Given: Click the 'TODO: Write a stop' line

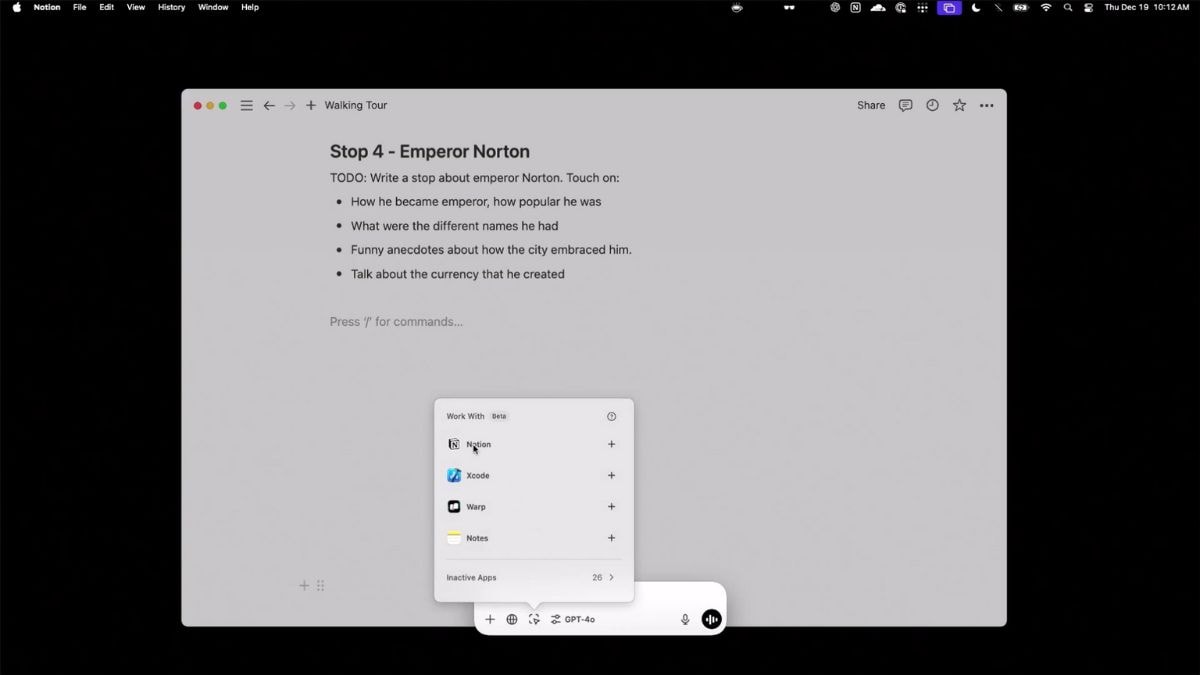Looking at the screenshot, I should tap(475, 178).
